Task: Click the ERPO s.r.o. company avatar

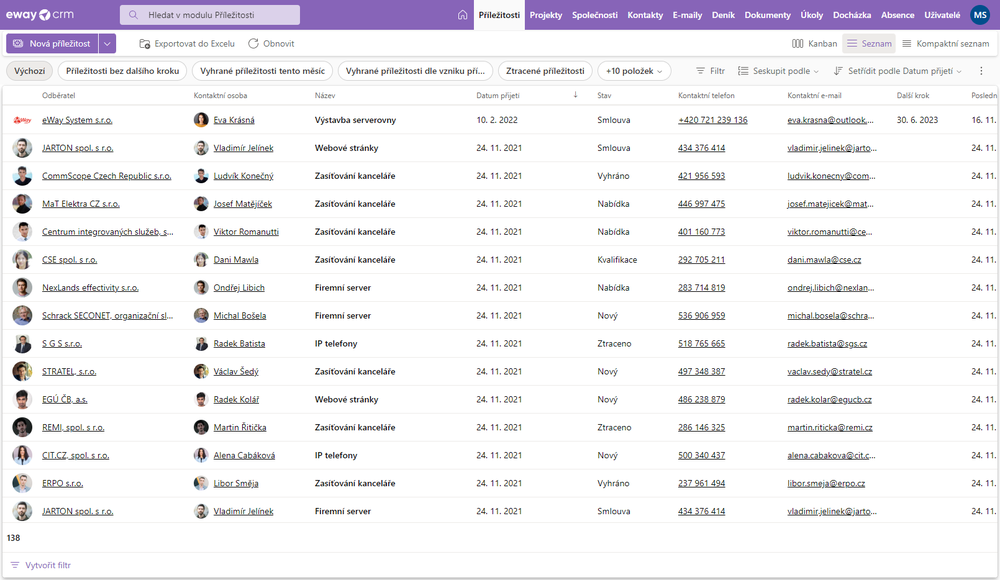Action: click(x=22, y=484)
